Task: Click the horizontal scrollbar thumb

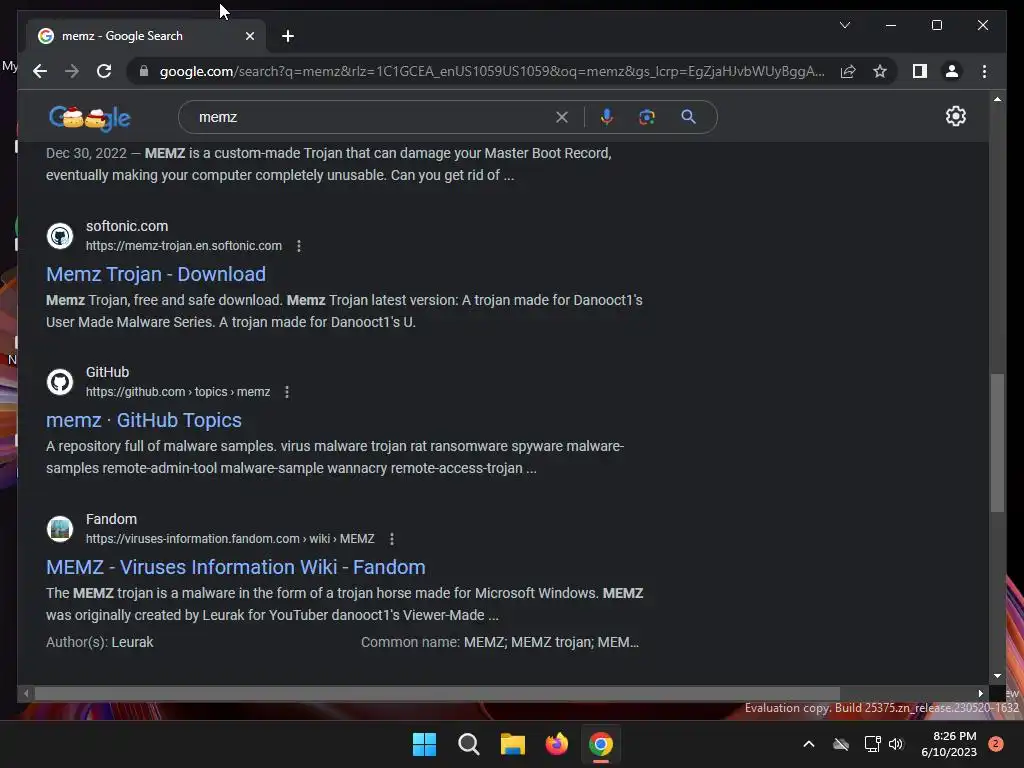Action: tap(437, 694)
